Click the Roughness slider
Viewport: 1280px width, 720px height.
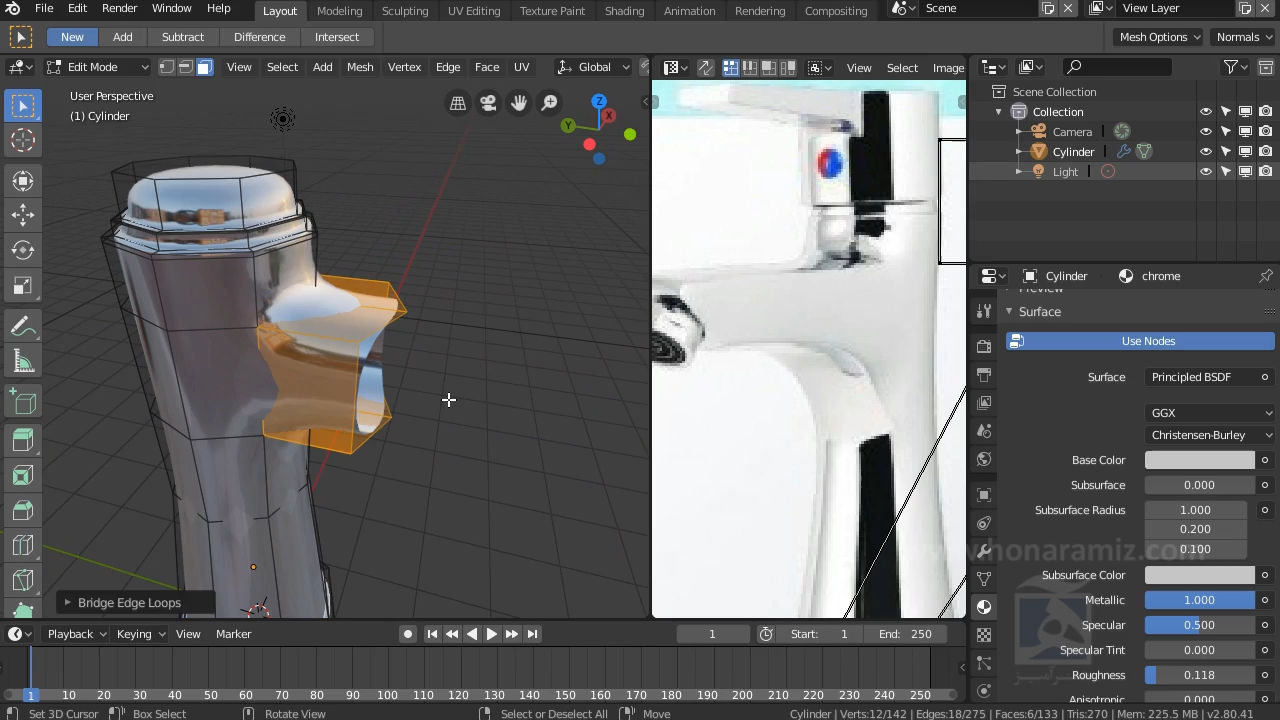(1199, 675)
